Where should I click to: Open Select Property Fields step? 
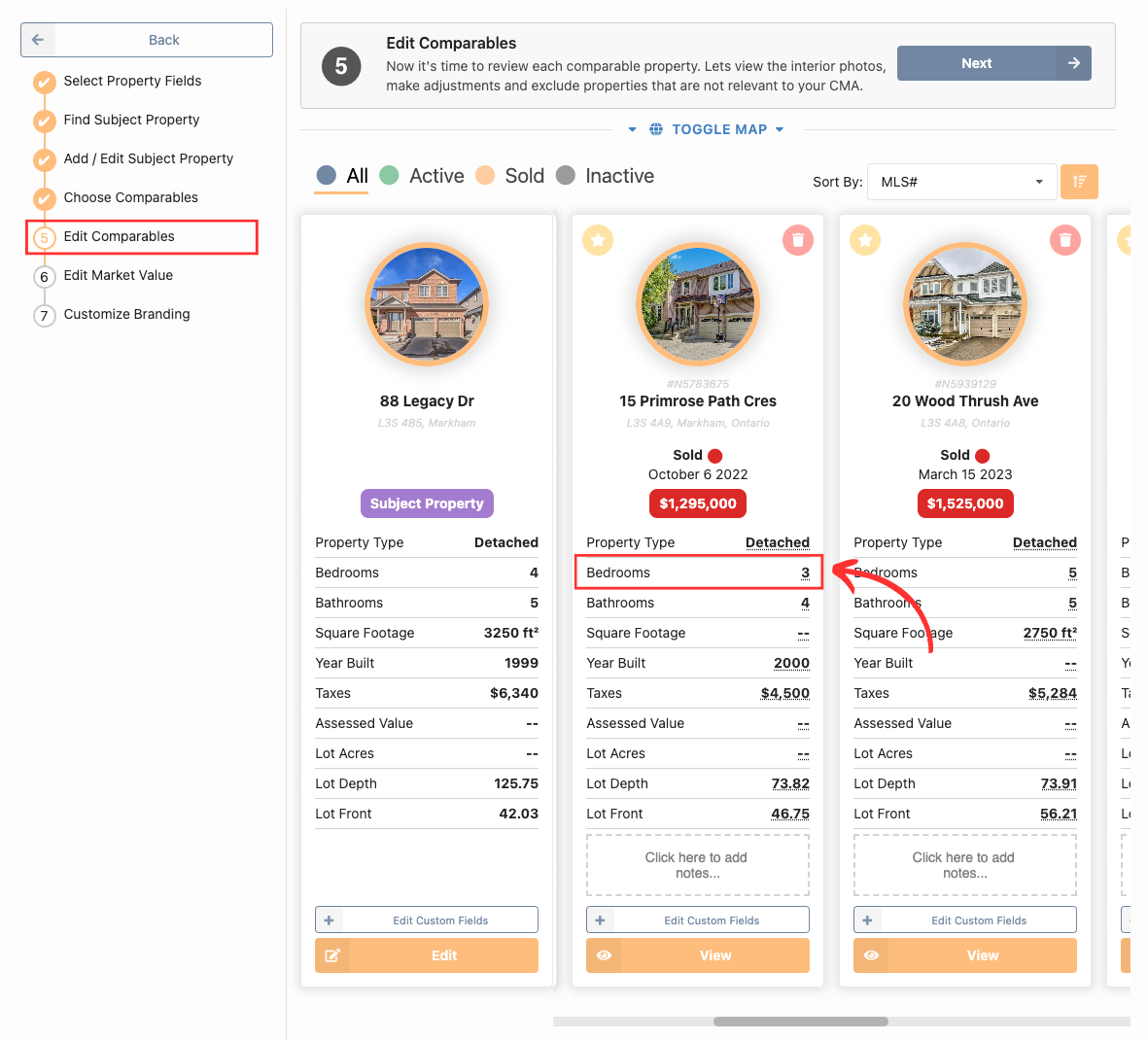[x=132, y=81]
